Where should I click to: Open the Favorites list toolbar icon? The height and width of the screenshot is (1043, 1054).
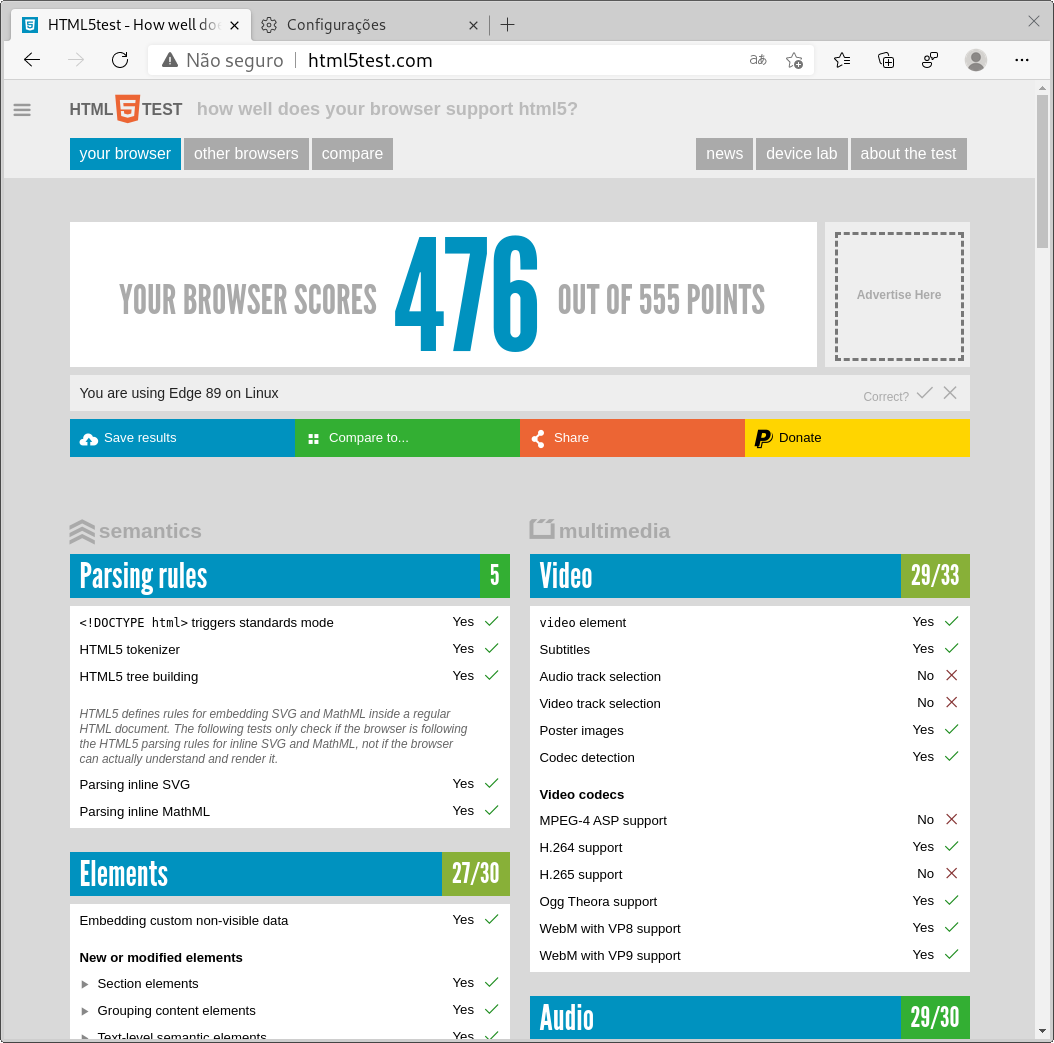[x=842, y=60]
